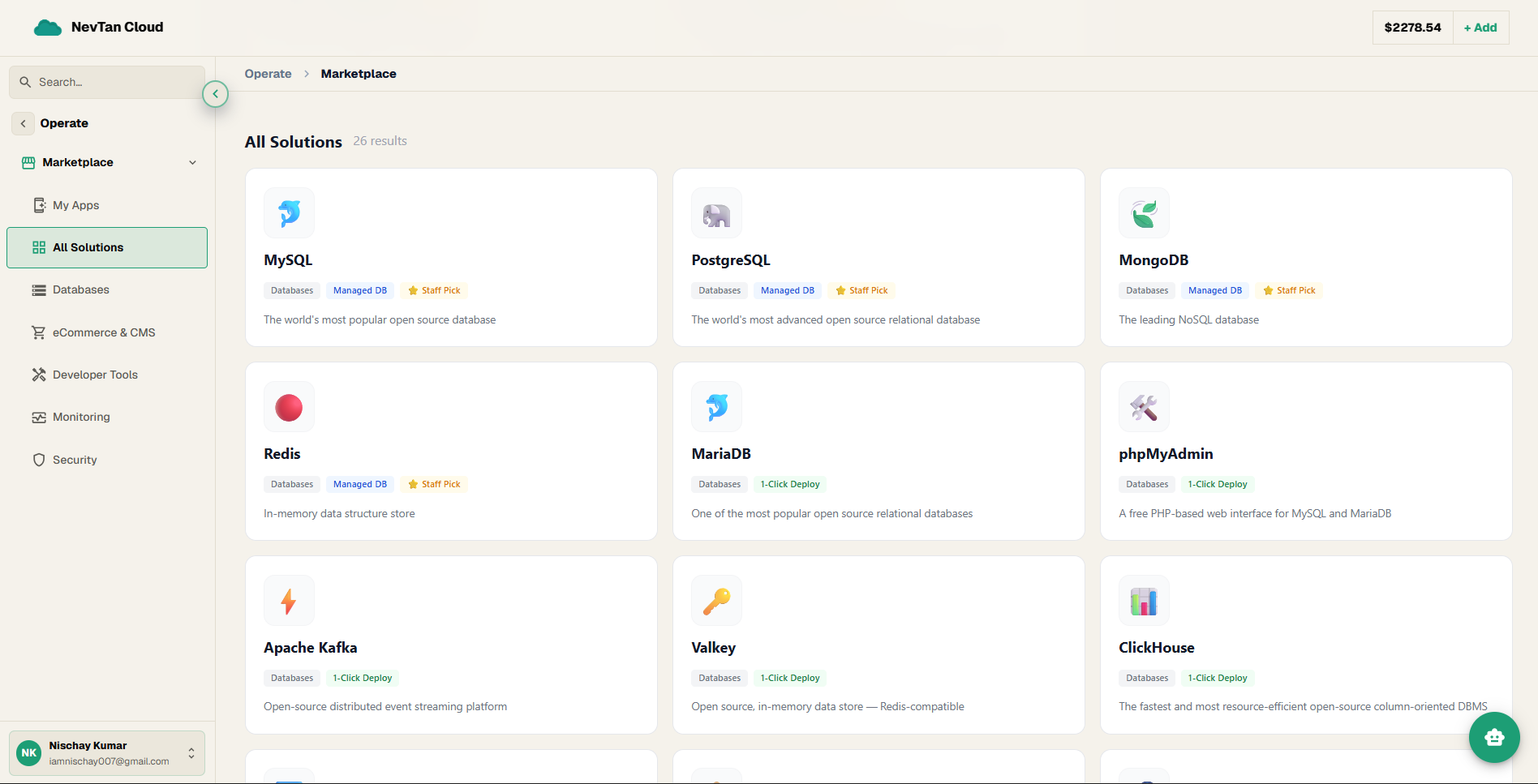Click the Databases stack icon
Viewport: 1538px width, 784px height.
tap(39, 289)
